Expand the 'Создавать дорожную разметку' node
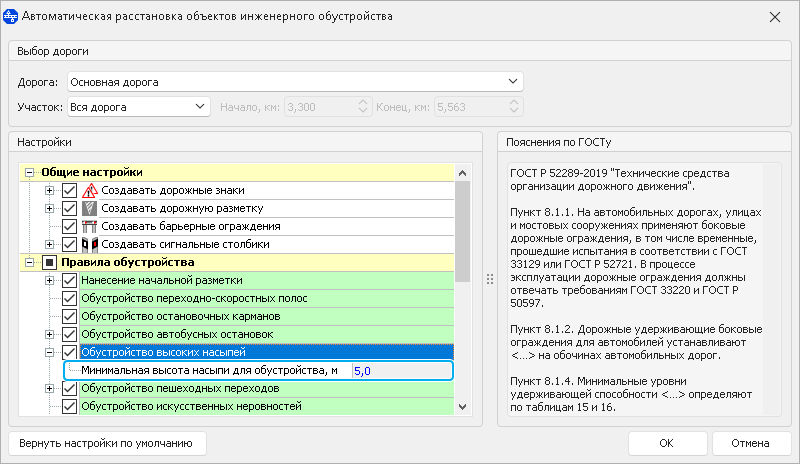The width and height of the screenshot is (800, 464). pyautogui.click(x=49, y=208)
